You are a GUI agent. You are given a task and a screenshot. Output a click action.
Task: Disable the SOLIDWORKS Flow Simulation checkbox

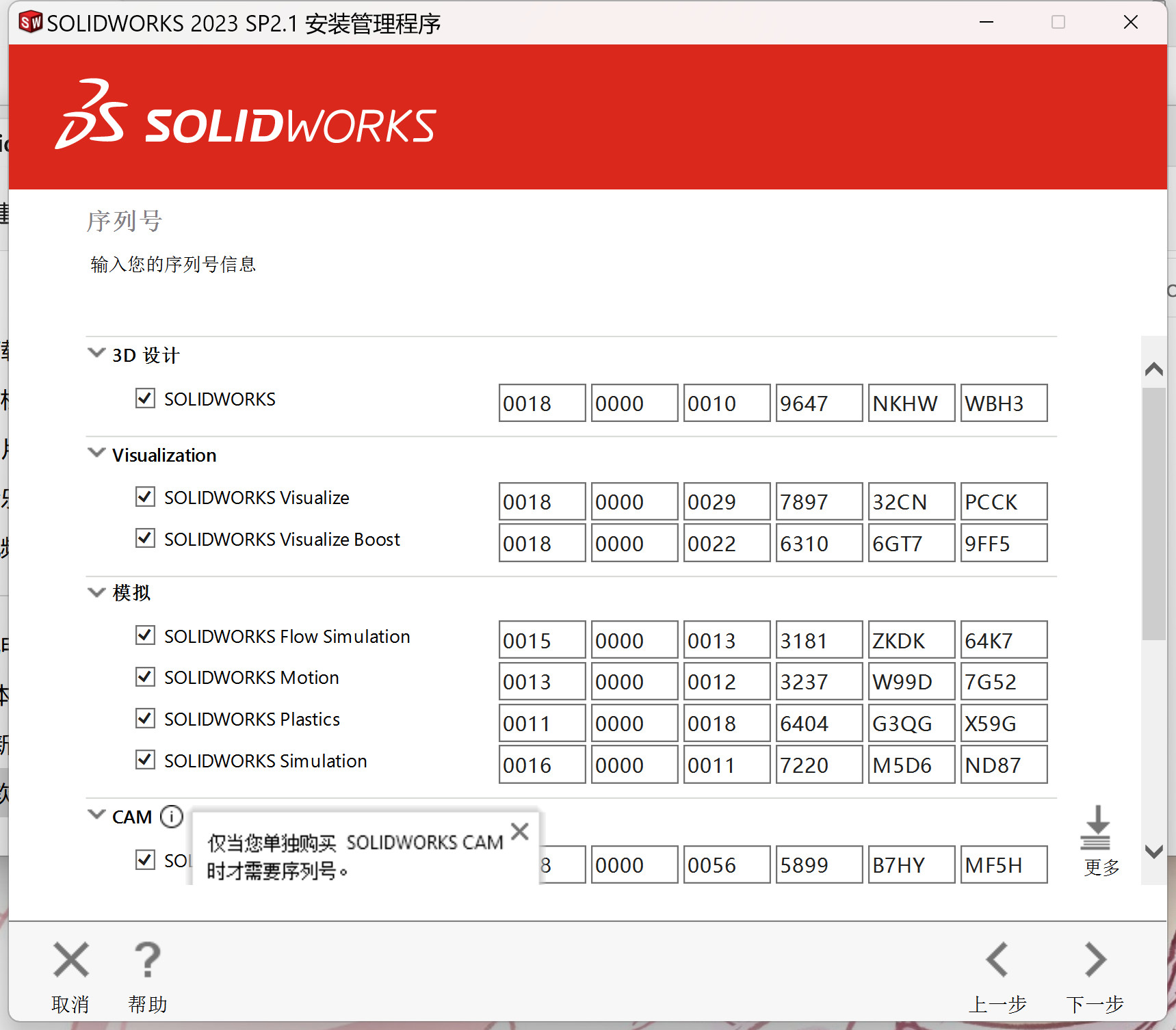point(145,635)
